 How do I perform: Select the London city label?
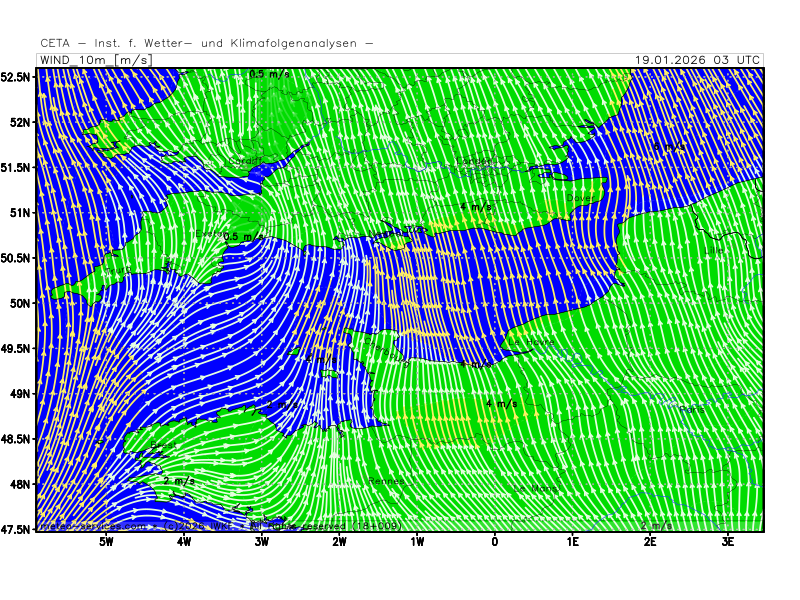(474, 161)
